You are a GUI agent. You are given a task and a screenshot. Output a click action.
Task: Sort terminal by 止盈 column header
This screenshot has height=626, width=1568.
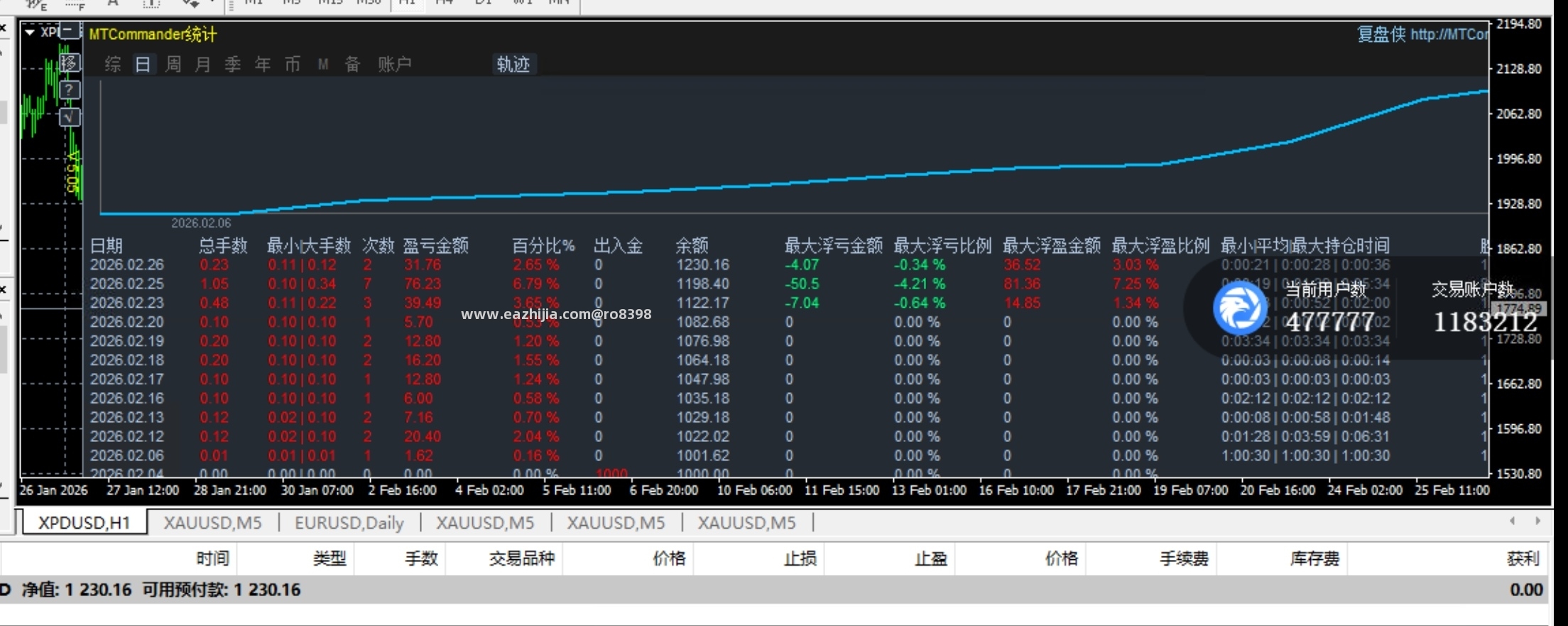(931, 558)
